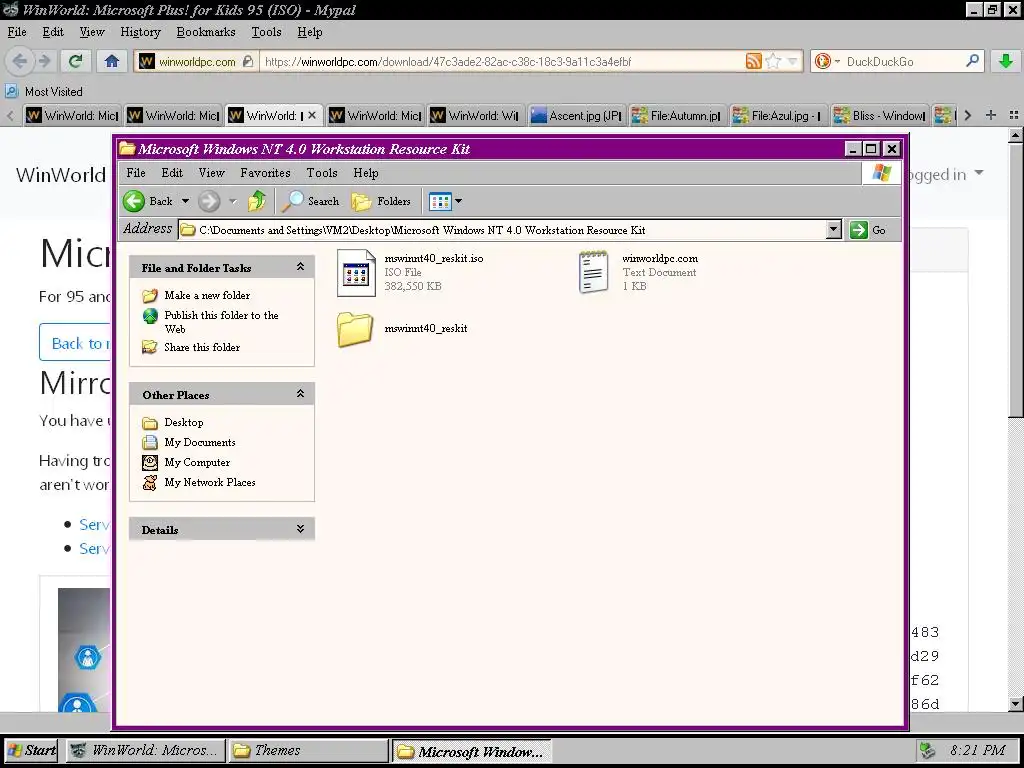Switch to the File:Autumn.jpg browser tab
Viewport: 1024px width, 768px height.
point(677,116)
